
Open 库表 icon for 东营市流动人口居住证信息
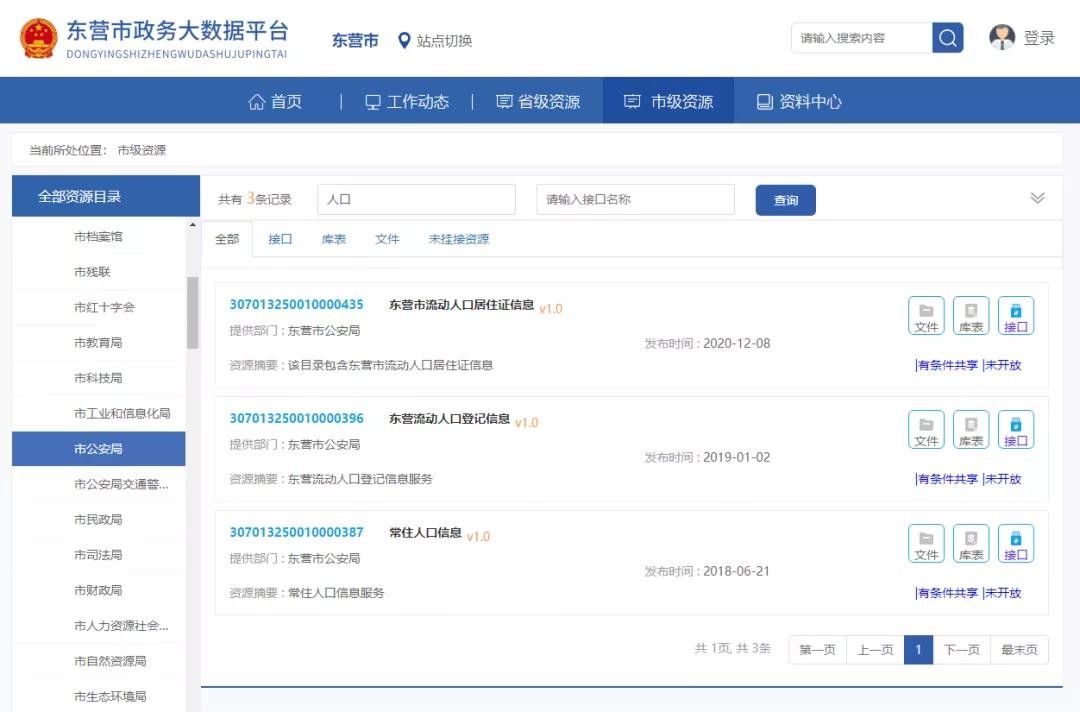[x=970, y=316]
